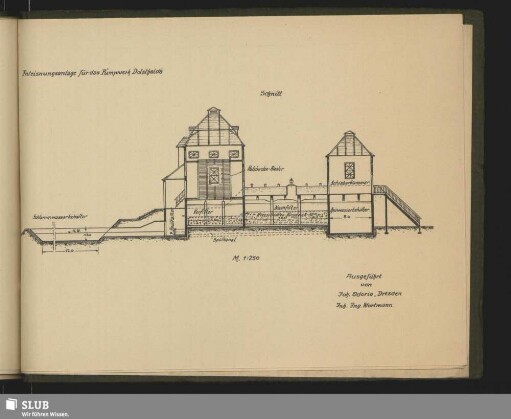This screenshot has height=419, width=511.
Task: Click the bottom engineer name line
Action: tap(364, 305)
